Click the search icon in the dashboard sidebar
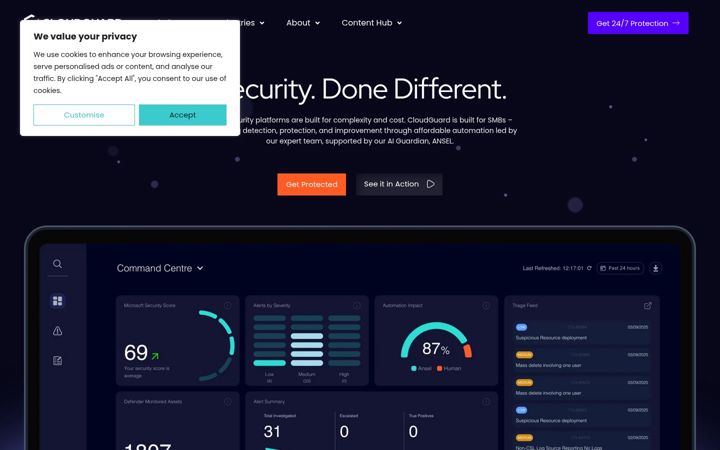 coord(57,264)
